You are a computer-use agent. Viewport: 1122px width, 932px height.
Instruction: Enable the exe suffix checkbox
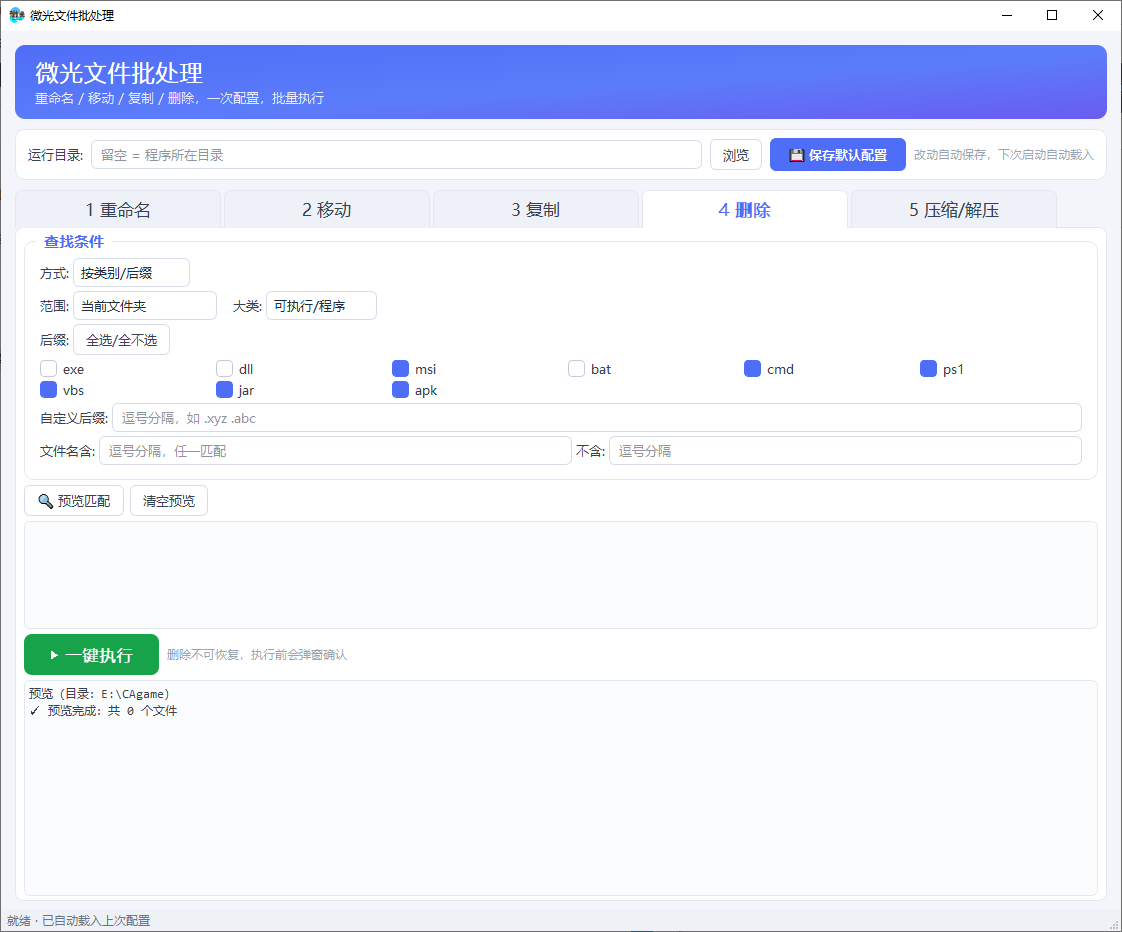point(49,369)
